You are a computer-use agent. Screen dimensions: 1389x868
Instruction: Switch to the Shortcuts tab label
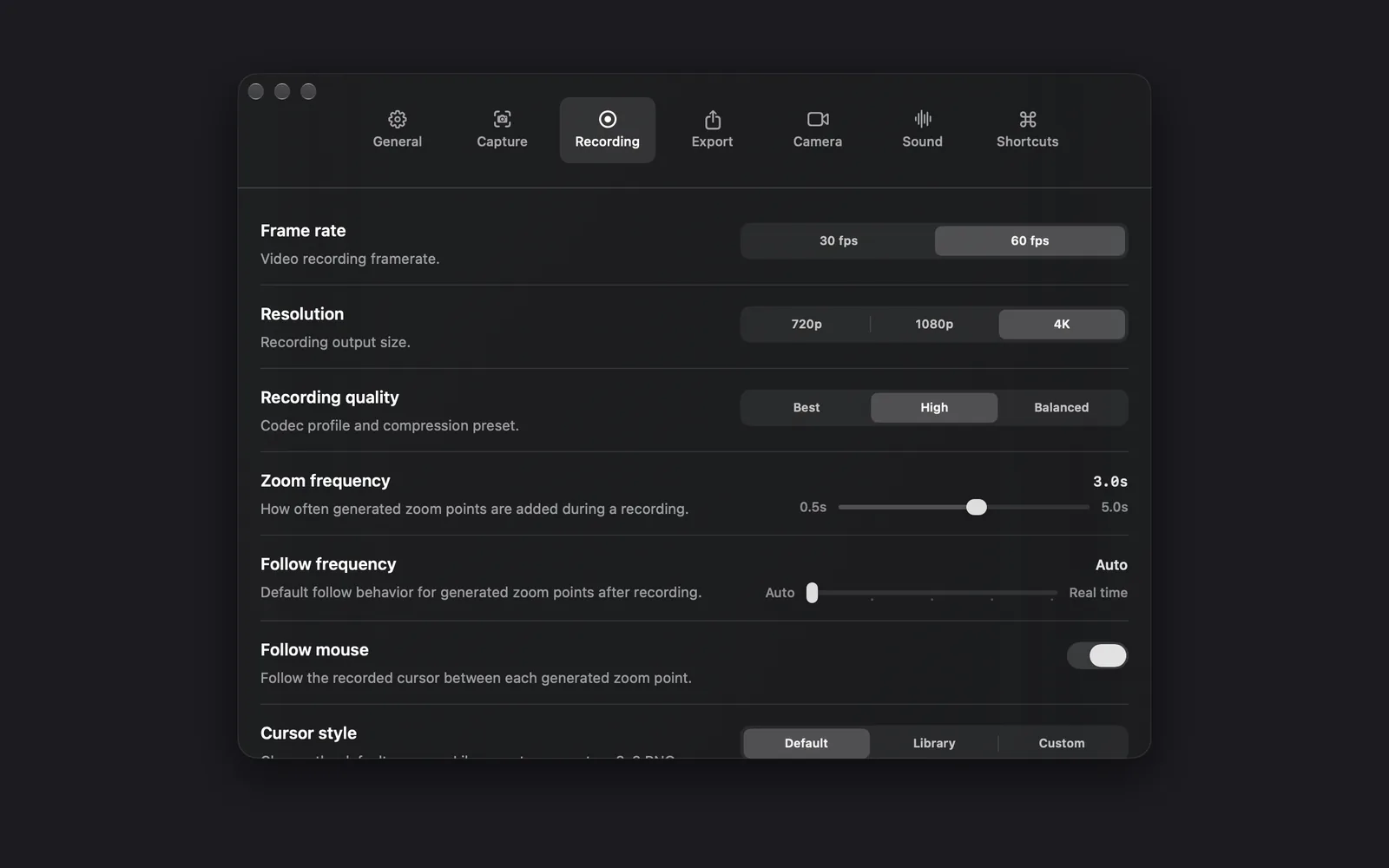coord(1028,141)
